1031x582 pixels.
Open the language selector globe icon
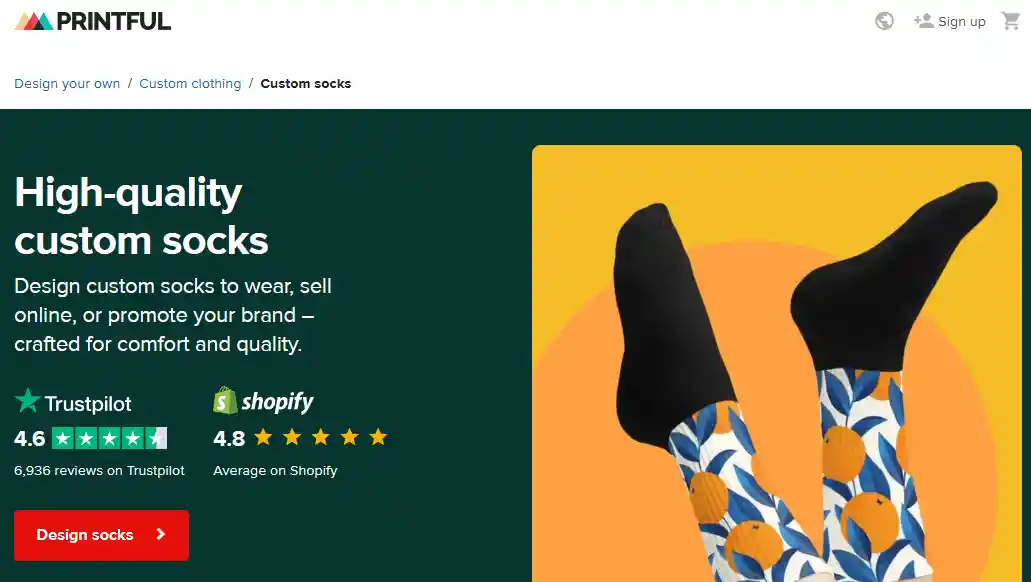click(884, 20)
